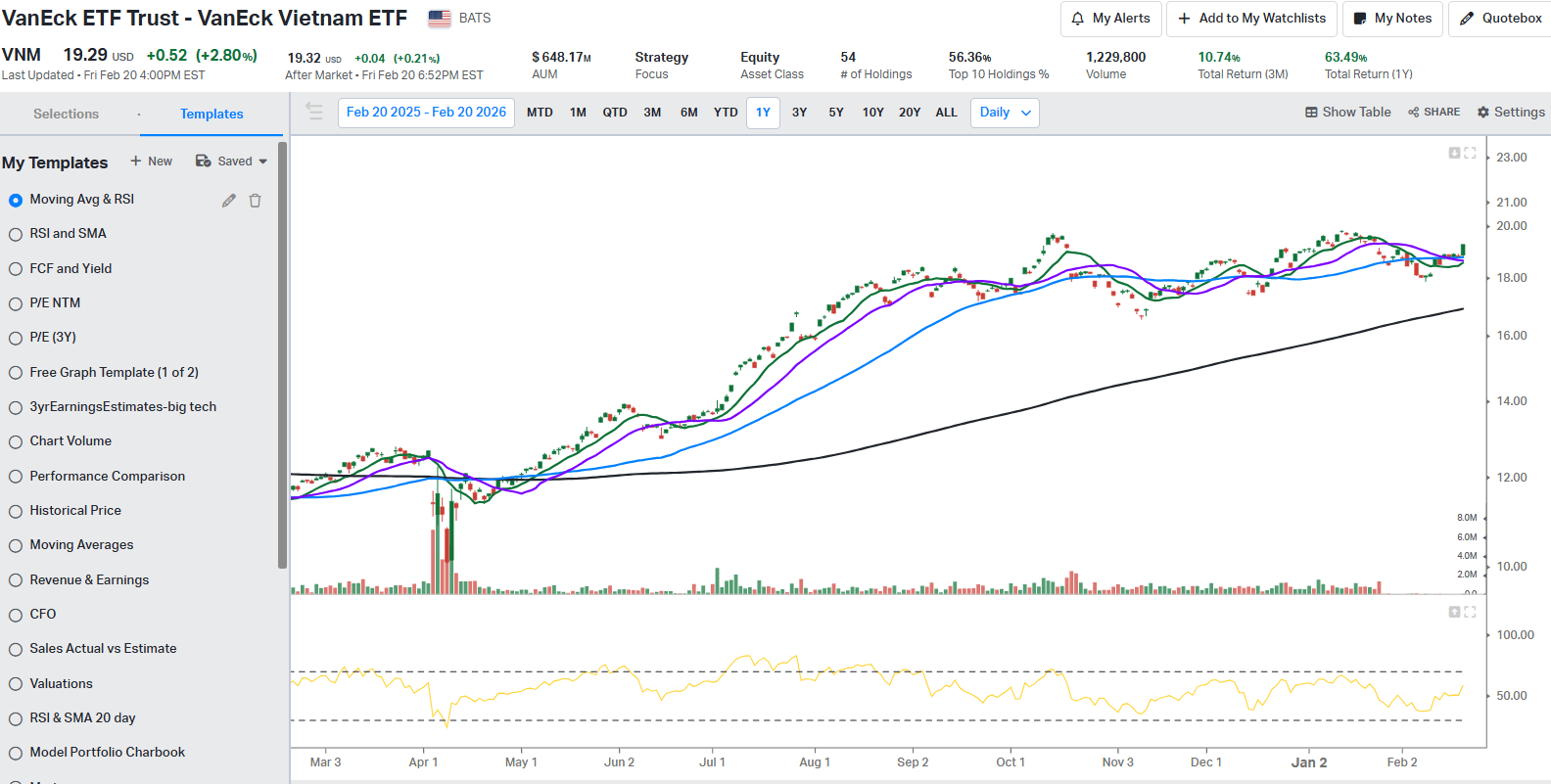Delete the Moving Avg & RSI template
Viewport: 1551px width, 784px height.
[x=256, y=200]
